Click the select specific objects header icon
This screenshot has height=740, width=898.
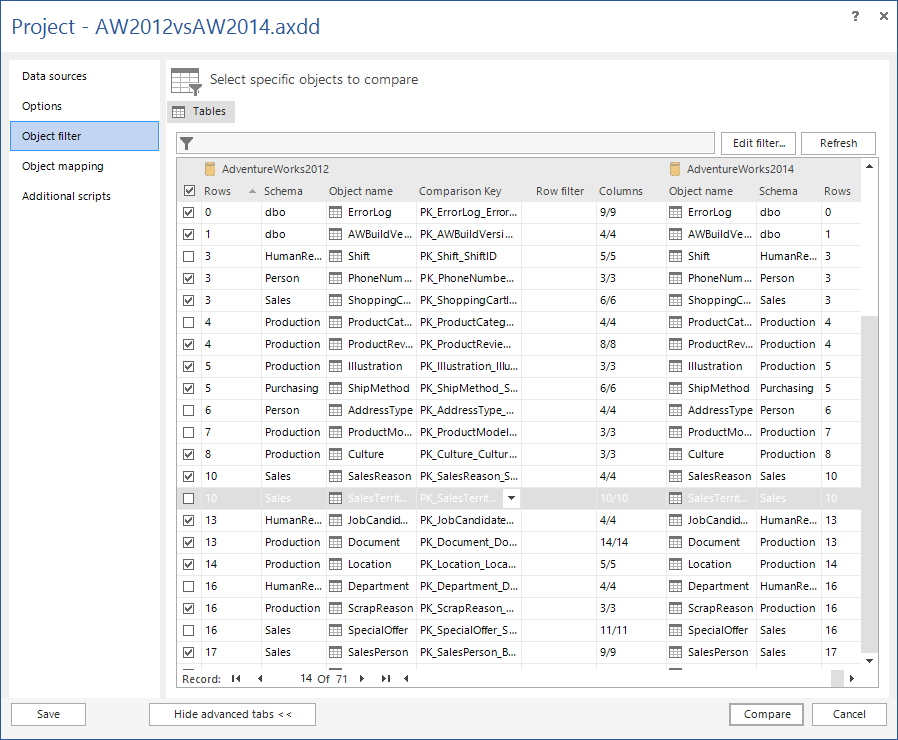[186, 81]
